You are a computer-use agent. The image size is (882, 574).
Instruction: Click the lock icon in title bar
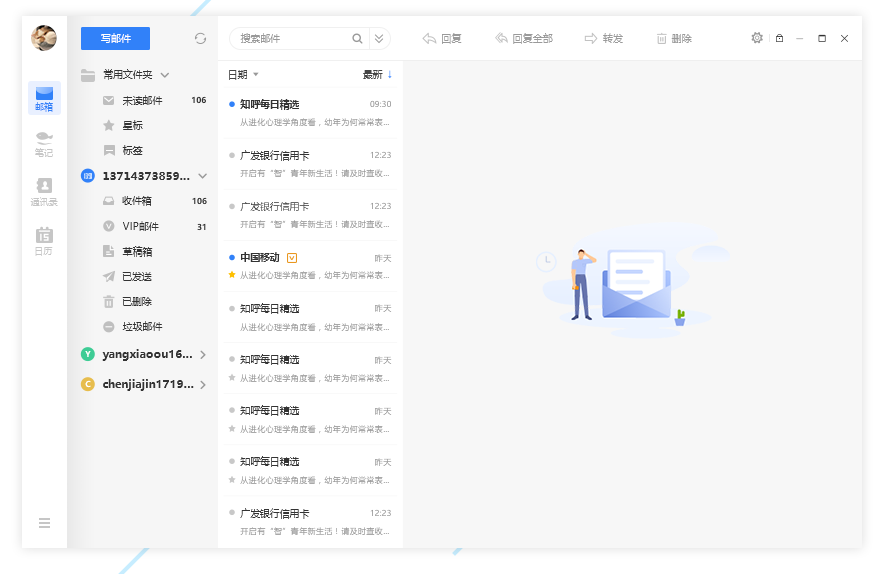(x=779, y=38)
